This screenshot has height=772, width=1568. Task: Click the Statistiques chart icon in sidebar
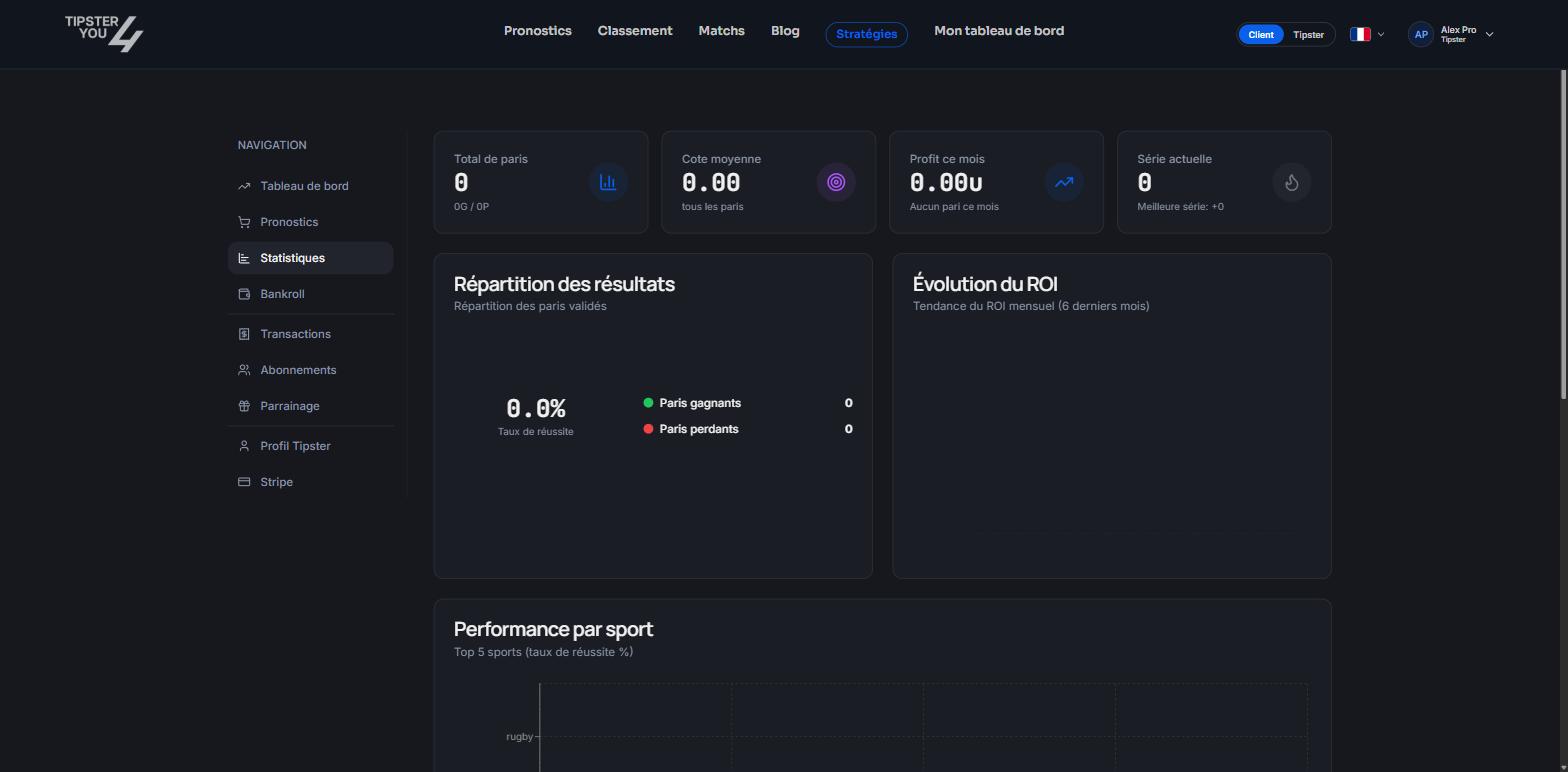point(244,258)
